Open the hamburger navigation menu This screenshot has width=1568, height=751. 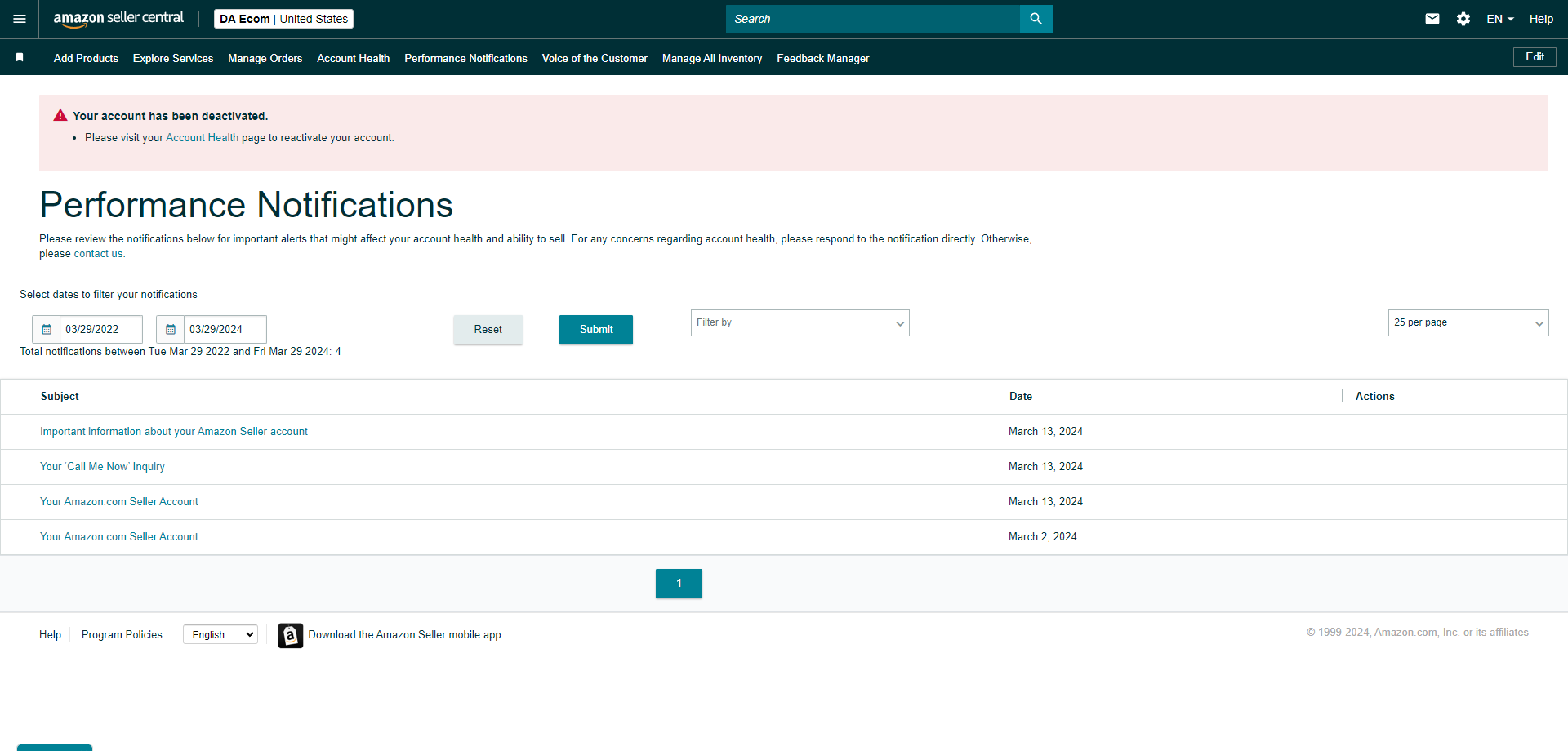tap(20, 19)
